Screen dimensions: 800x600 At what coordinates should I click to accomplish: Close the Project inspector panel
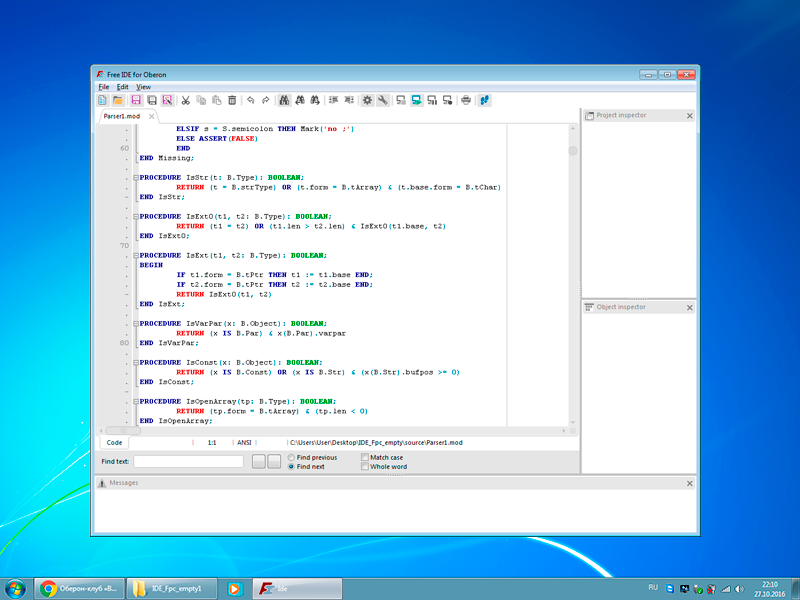click(x=689, y=116)
